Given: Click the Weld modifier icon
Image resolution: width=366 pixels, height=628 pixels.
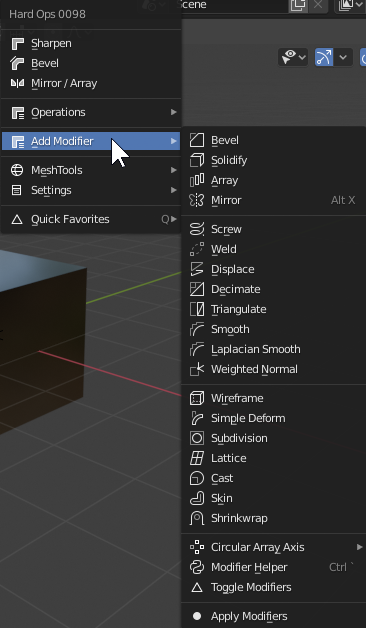Looking at the screenshot, I should 197,249.
